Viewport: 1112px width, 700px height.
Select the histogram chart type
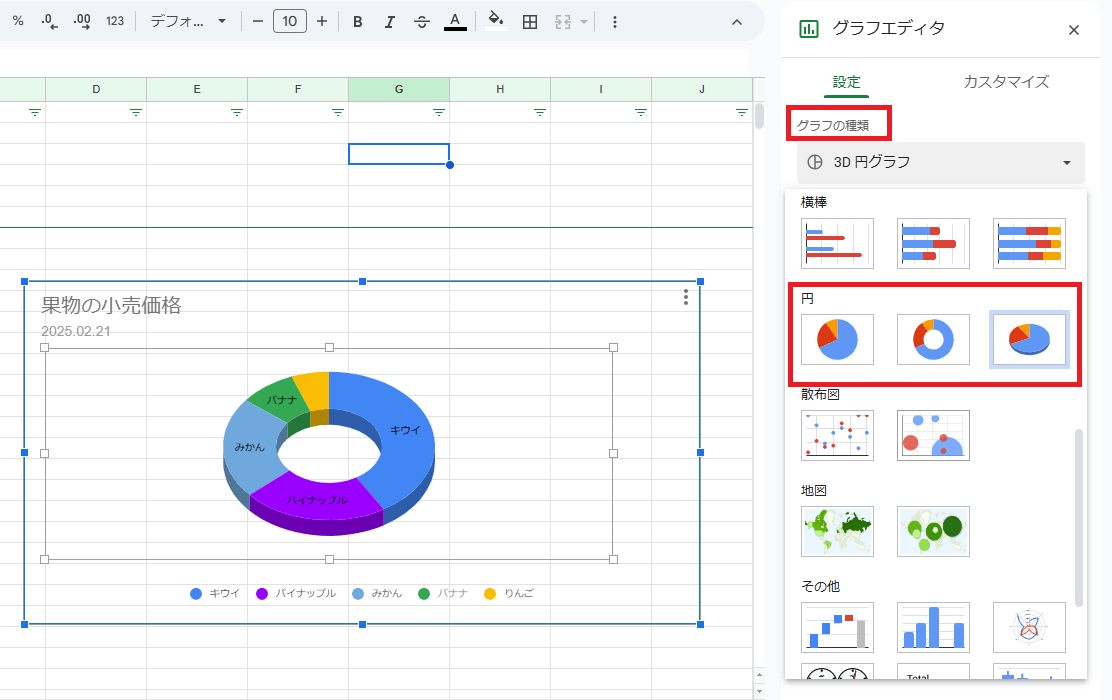(x=933, y=628)
